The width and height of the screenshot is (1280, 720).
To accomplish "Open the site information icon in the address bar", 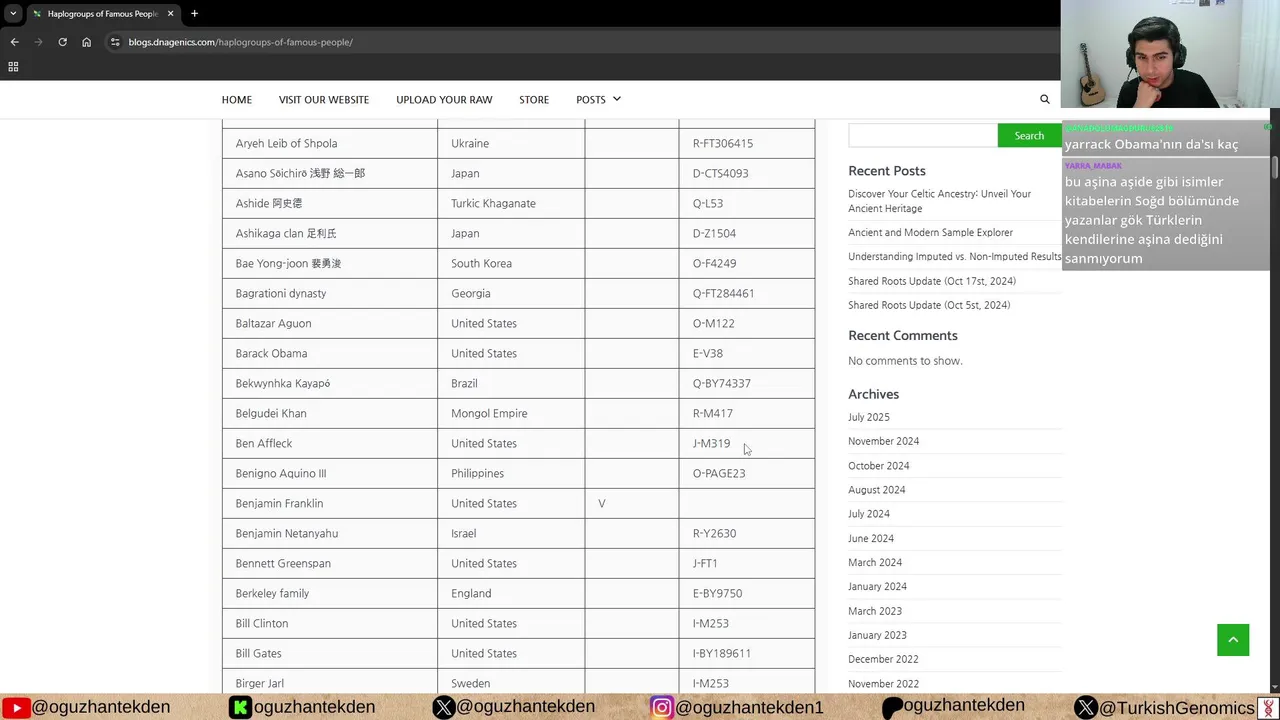I will click(x=115, y=42).
